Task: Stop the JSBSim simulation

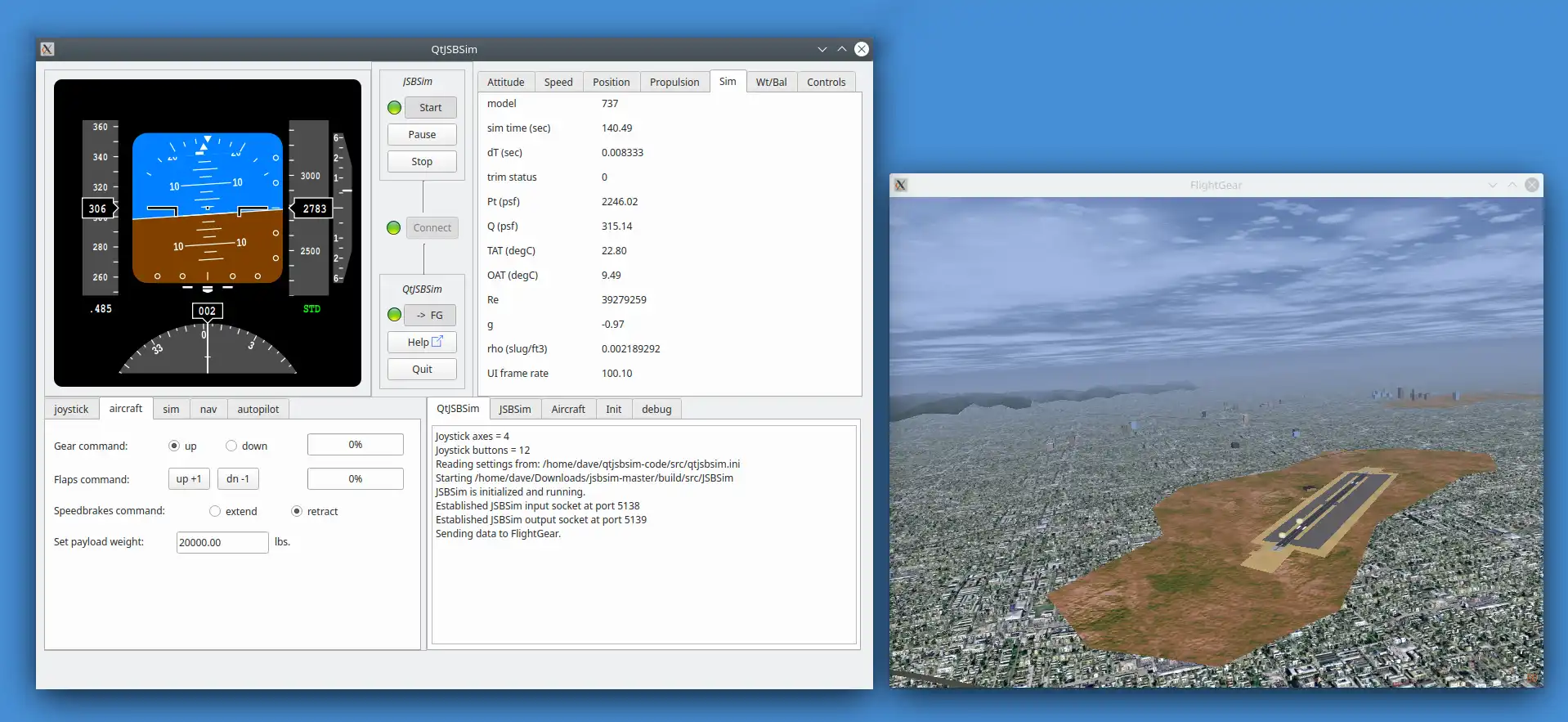Action: [x=422, y=162]
